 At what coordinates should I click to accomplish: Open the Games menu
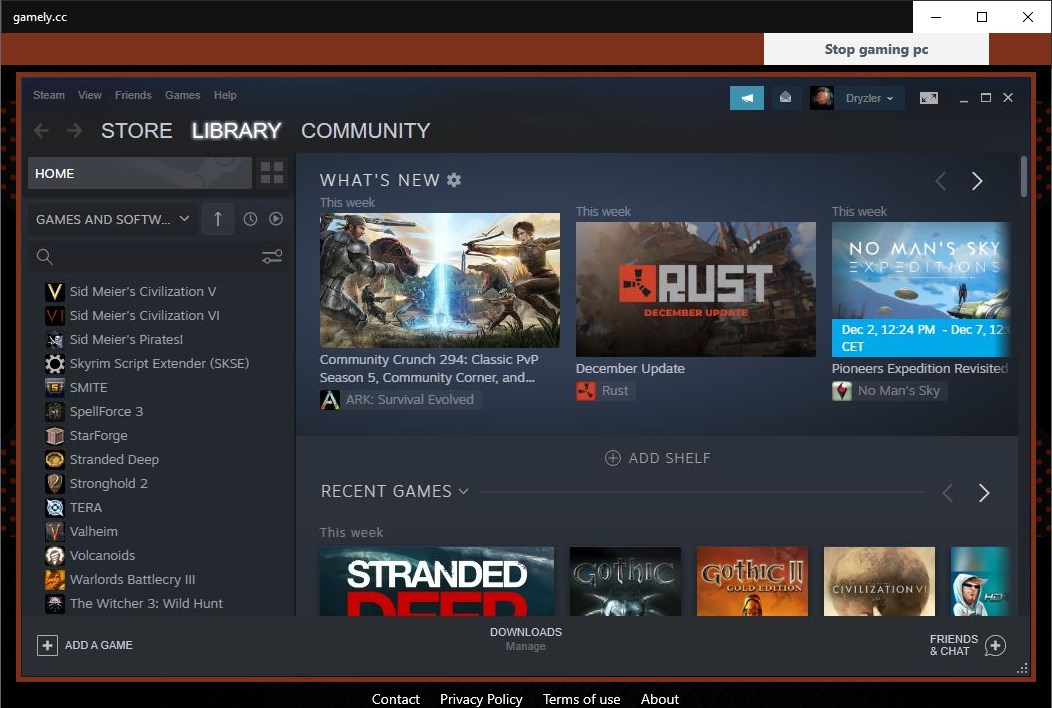(x=182, y=95)
